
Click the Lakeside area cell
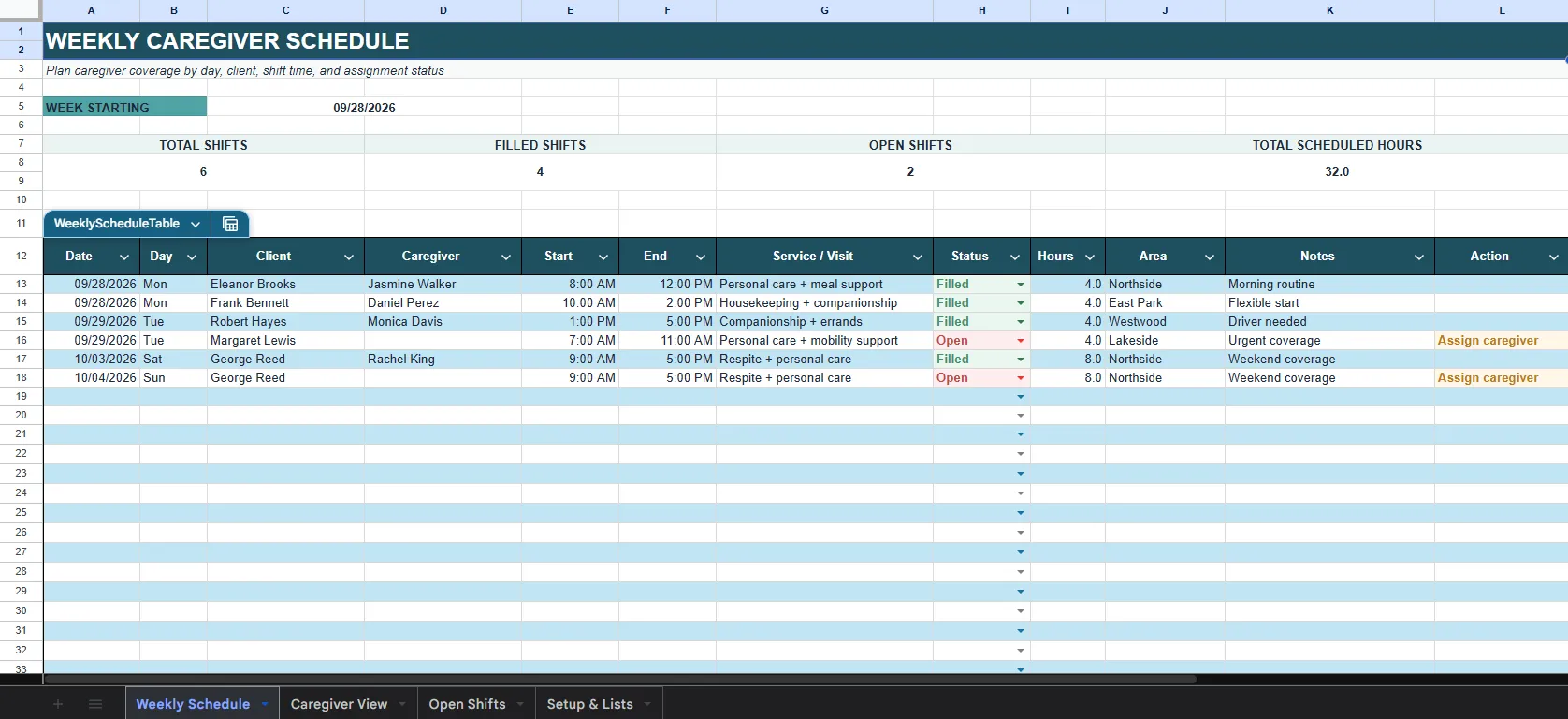pyautogui.click(x=1165, y=341)
